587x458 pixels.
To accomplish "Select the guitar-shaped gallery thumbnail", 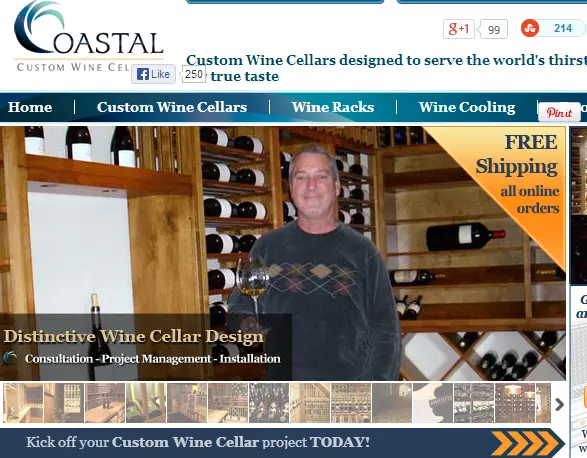I will [432, 403].
